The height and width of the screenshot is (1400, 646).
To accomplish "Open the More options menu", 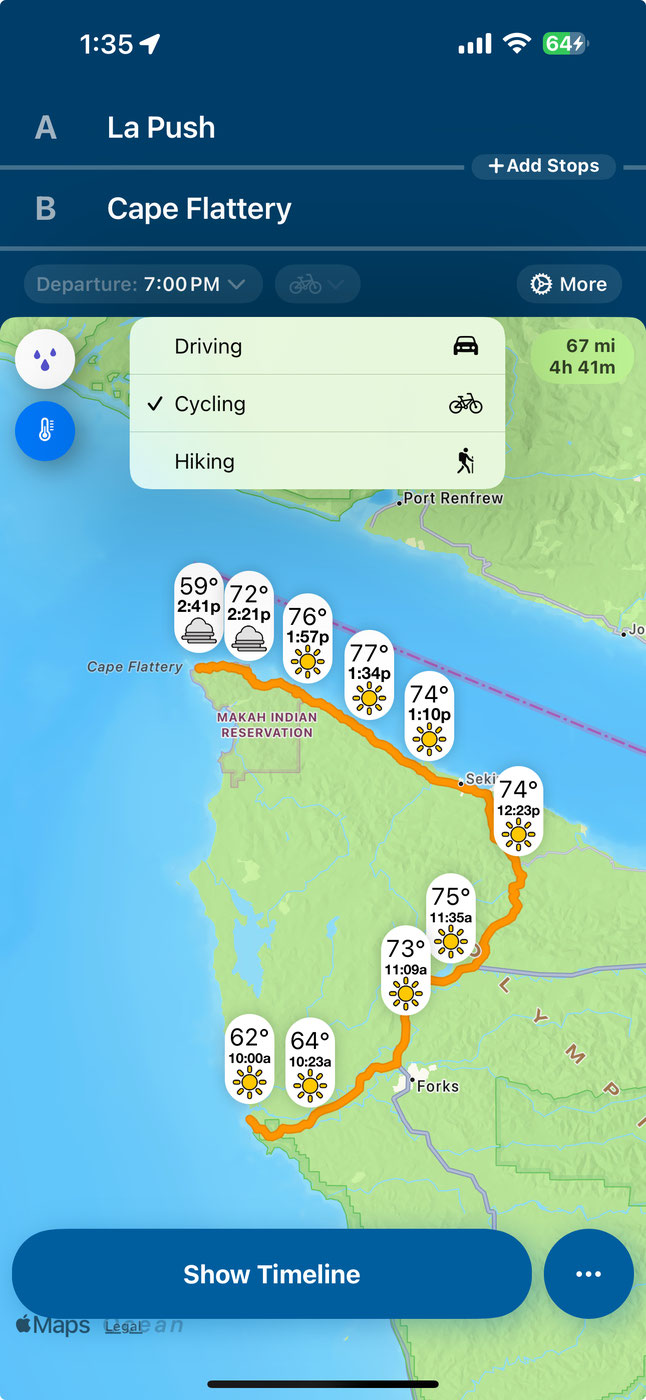I will (569, 284).
